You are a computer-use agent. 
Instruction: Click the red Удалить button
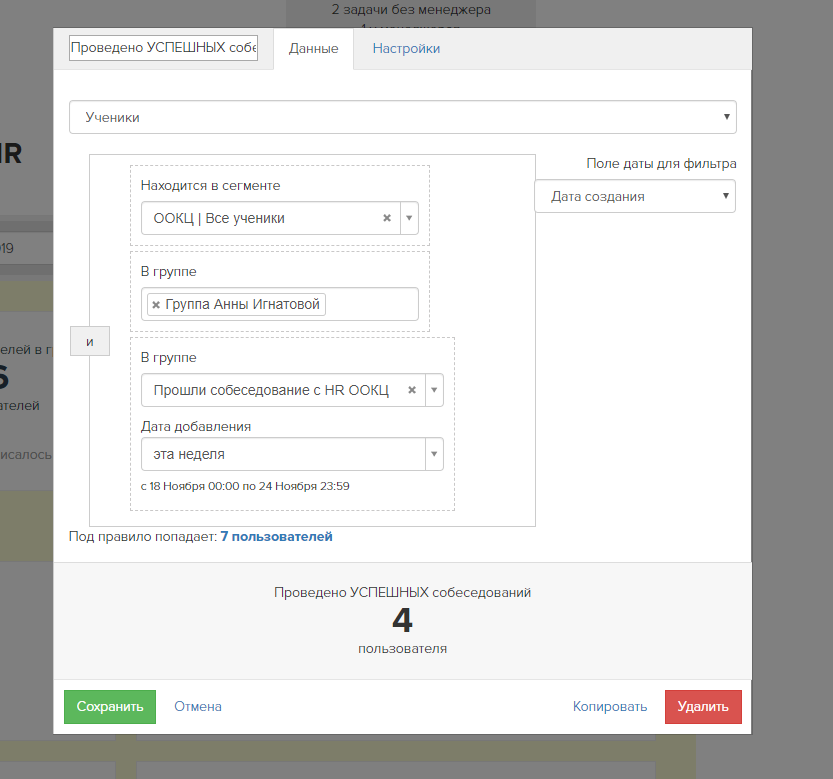pos(703,707)
